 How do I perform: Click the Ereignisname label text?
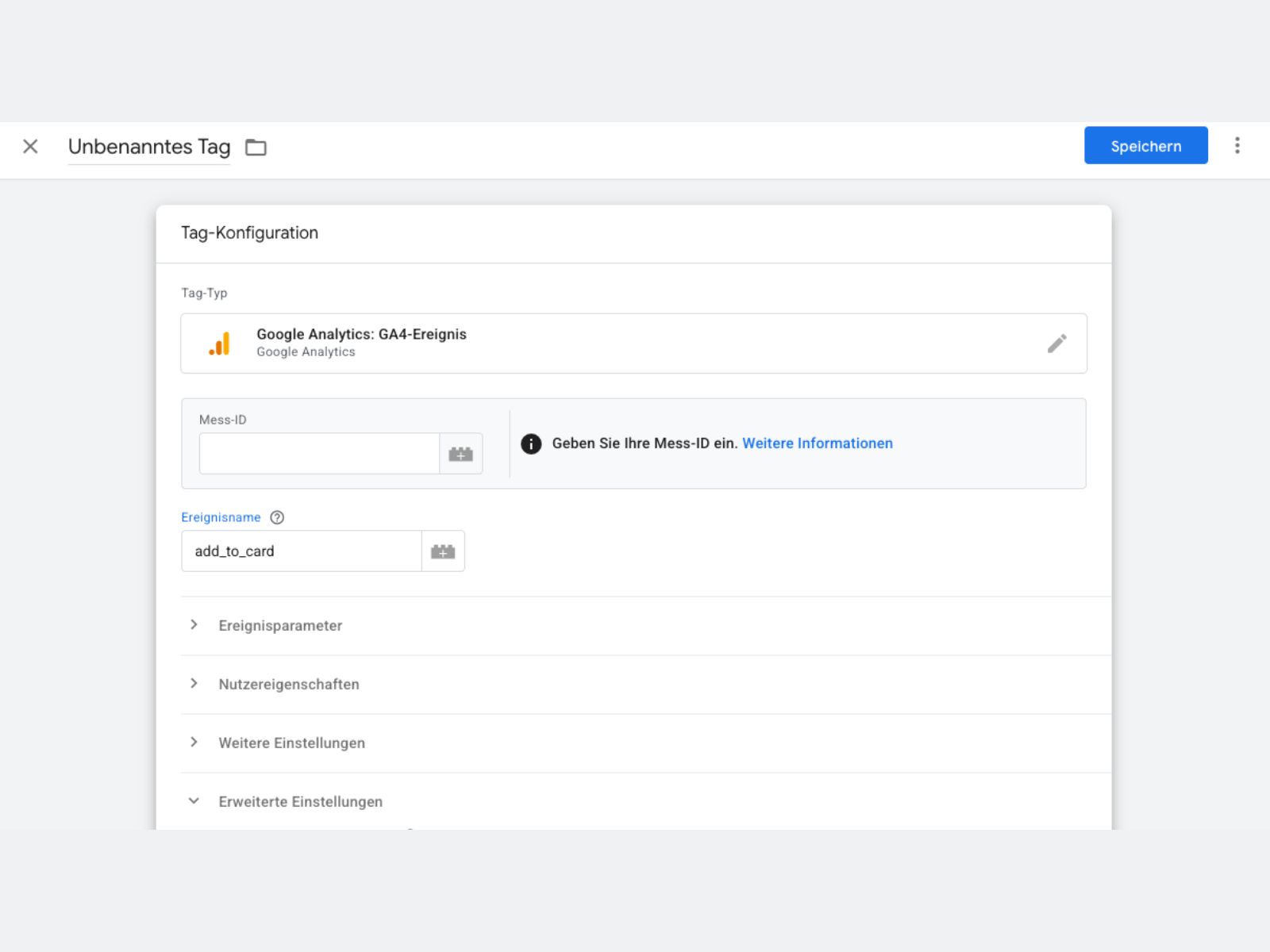point(221,517)
